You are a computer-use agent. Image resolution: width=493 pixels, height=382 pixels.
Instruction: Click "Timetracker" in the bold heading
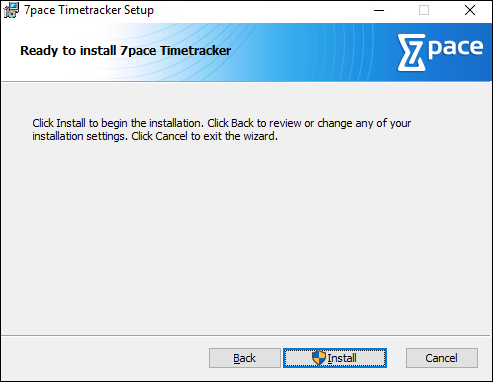coord(196,51)
